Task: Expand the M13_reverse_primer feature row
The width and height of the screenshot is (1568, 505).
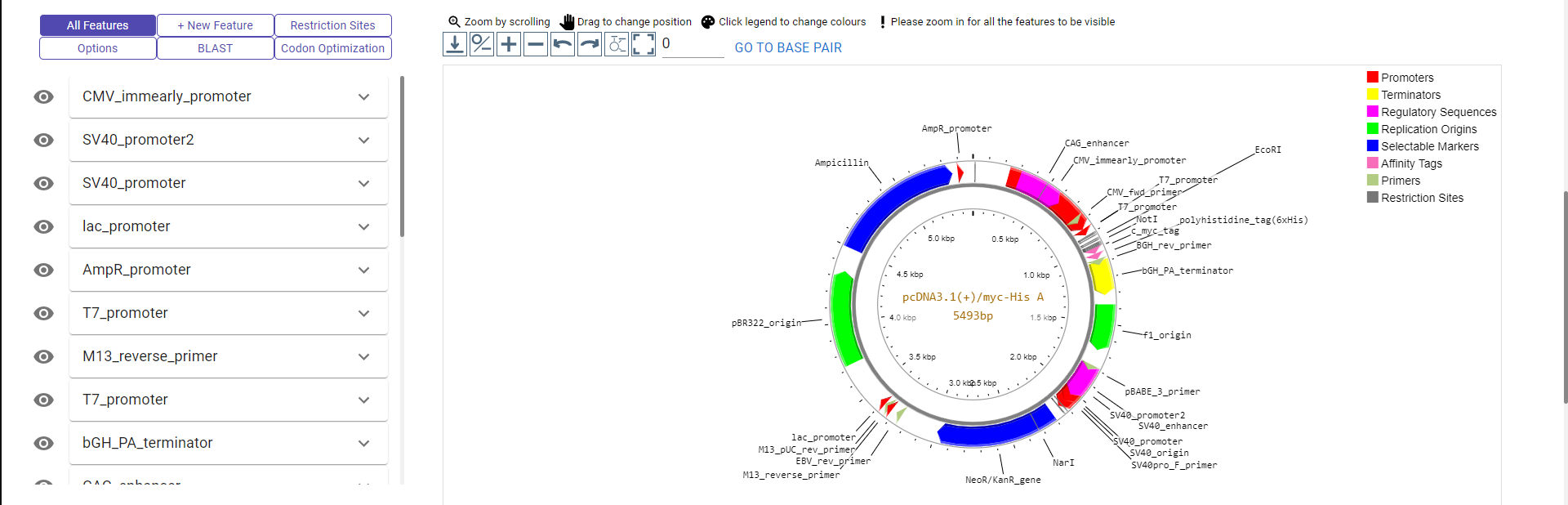Action: pyautogui.click(x=363, y=357)
